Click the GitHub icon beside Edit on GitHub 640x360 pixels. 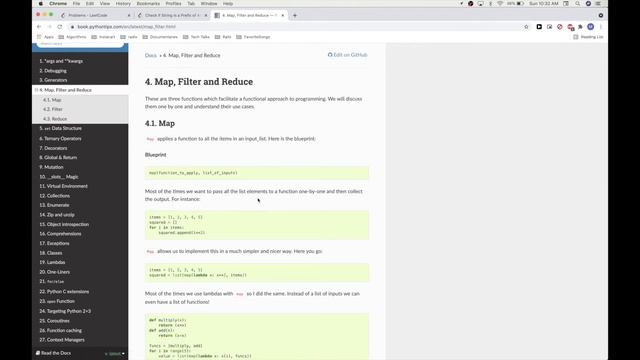330,55
